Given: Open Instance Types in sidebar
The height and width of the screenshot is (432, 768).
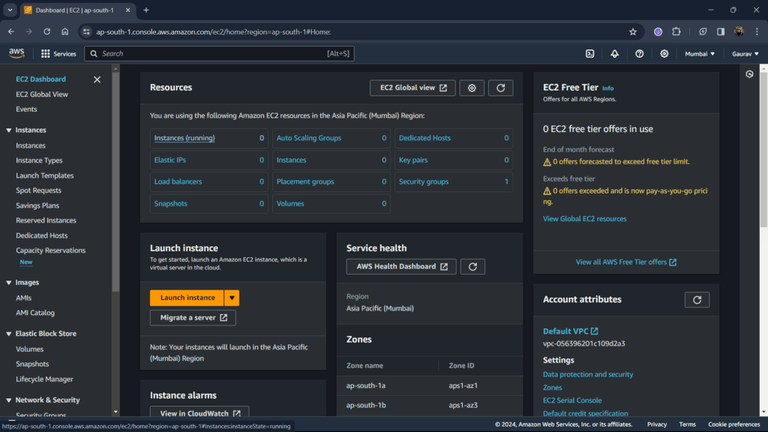Looking at the screenshot, I should coord(39,161).
